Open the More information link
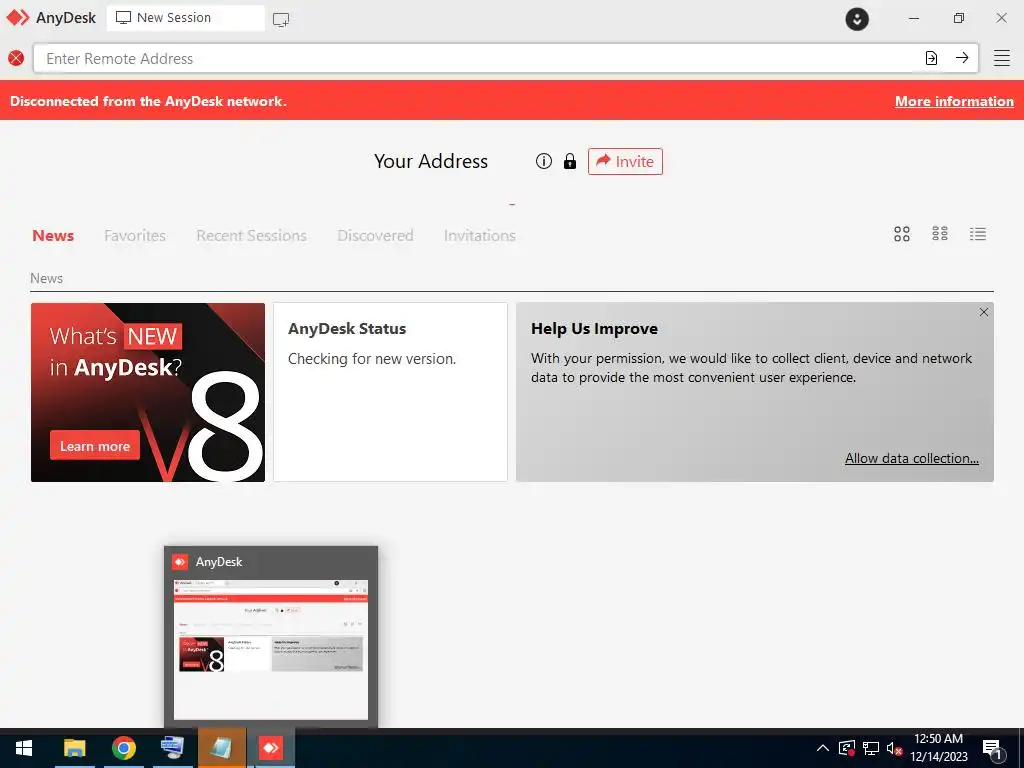The width and height of the screenshot is (1024, 768). (954, 101)
